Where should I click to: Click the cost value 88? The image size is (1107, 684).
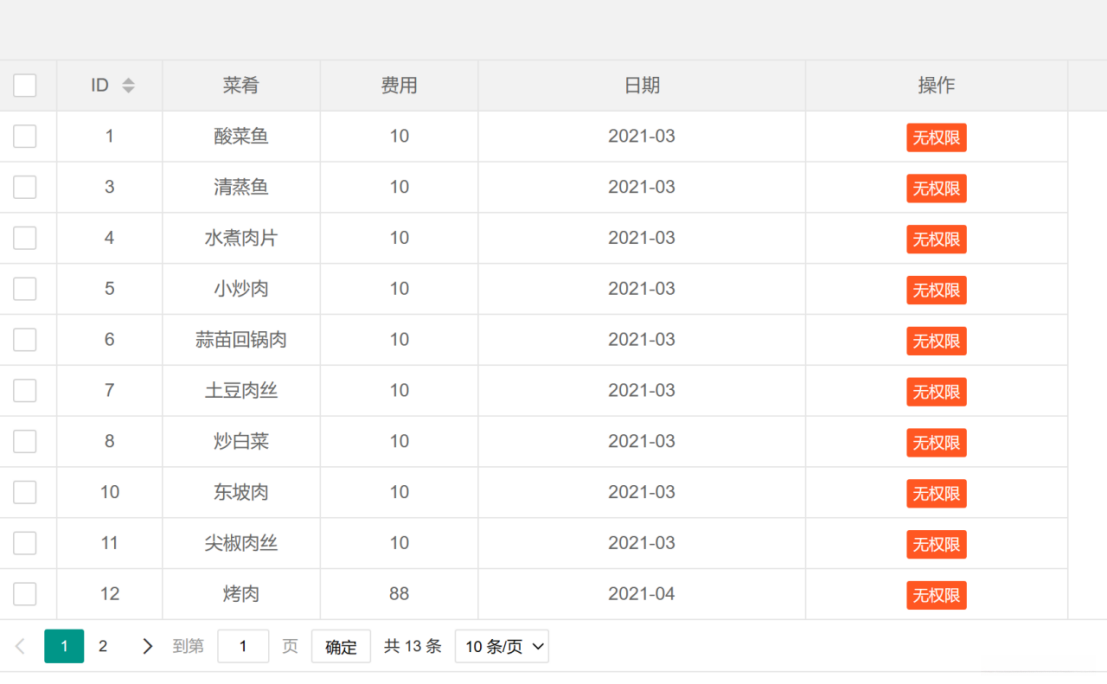click(399, 594)
